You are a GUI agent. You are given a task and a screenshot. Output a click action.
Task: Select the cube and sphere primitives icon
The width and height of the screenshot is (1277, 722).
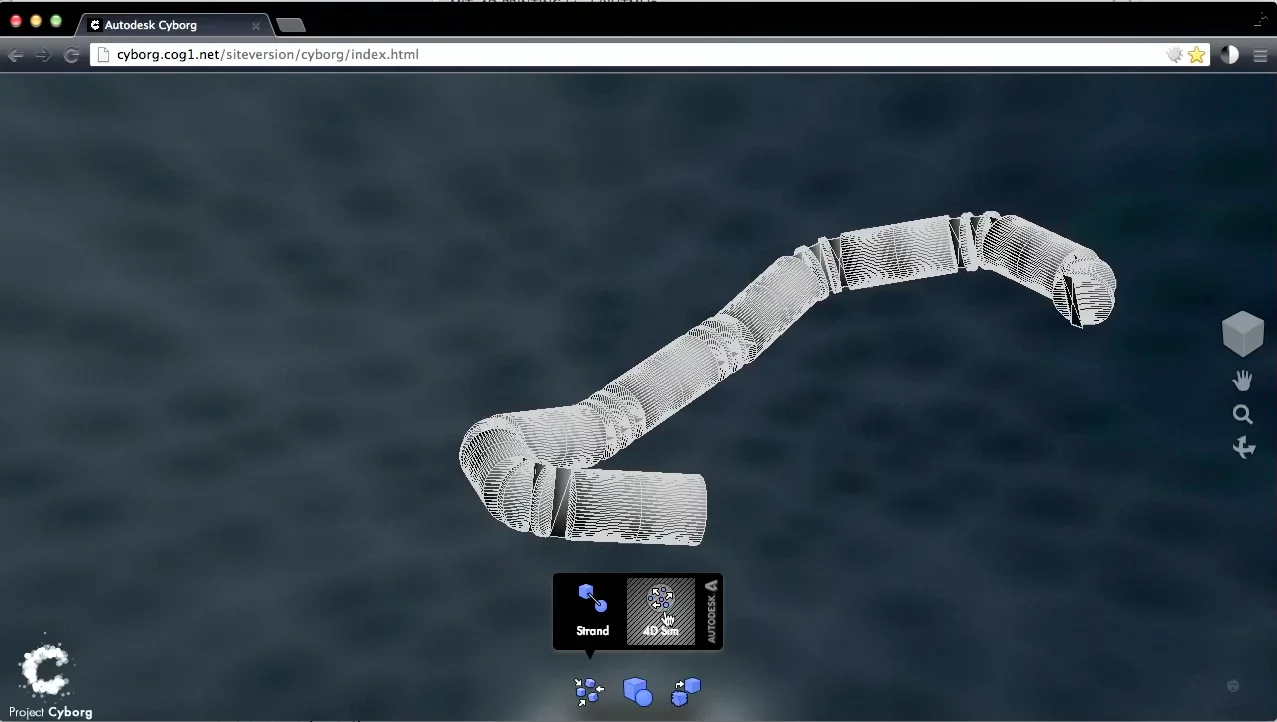(637, 690)
